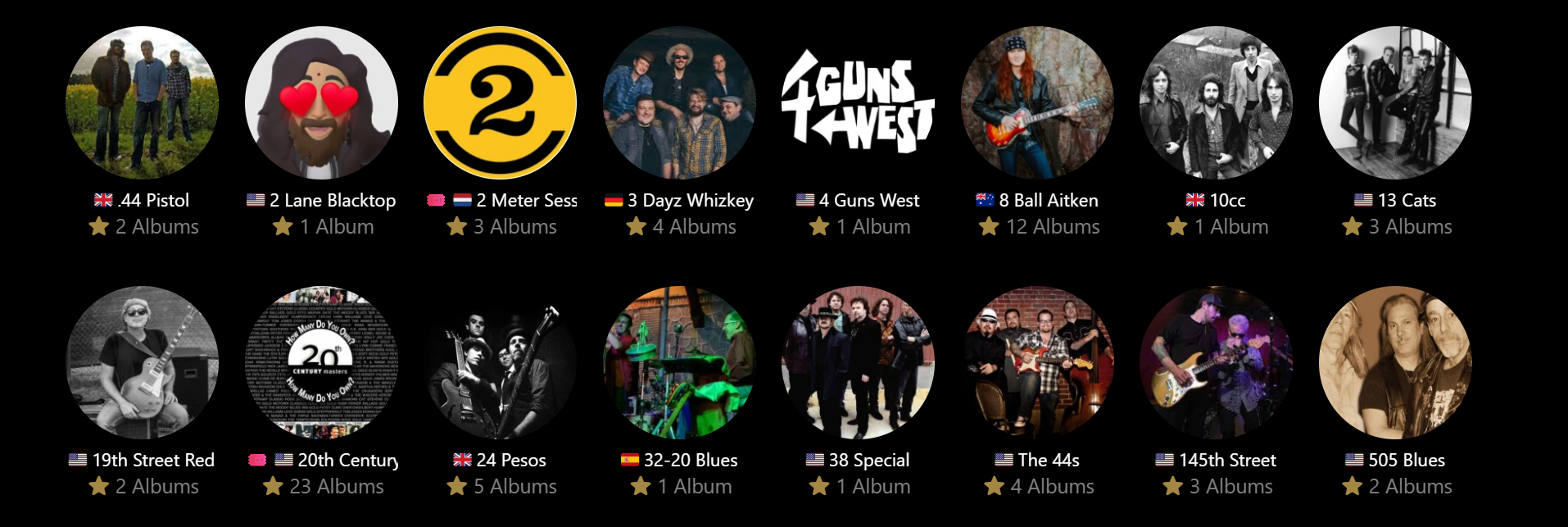Select the 145th Street artist photo
Viewport: 1568px width, 527px height.
pos(1216,362)
